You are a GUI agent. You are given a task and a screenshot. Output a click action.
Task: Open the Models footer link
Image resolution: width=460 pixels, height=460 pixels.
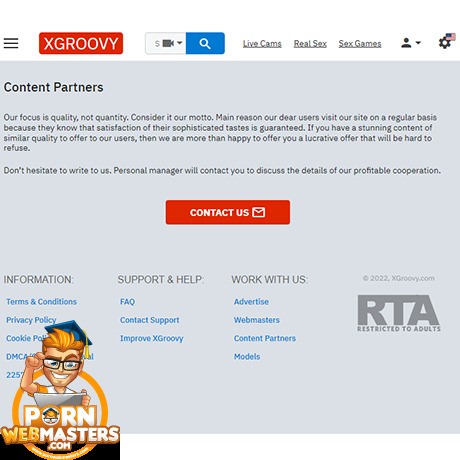[247, 357]
